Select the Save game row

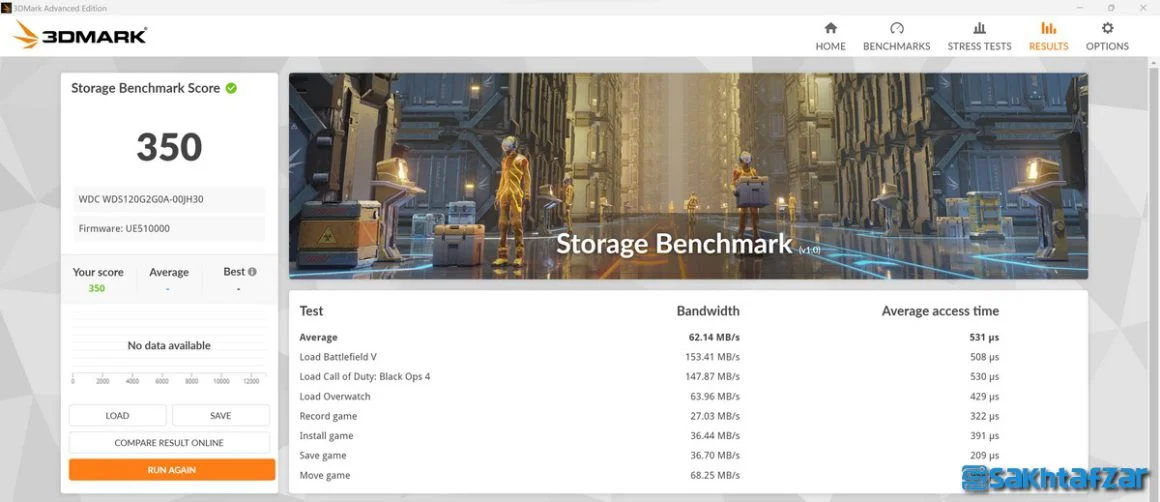(649, 455)
